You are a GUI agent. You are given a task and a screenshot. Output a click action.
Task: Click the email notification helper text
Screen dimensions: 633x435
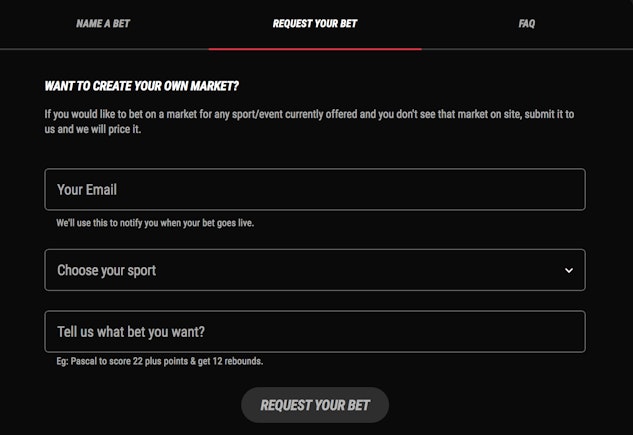pyautogui.click(x=155, y=223)
